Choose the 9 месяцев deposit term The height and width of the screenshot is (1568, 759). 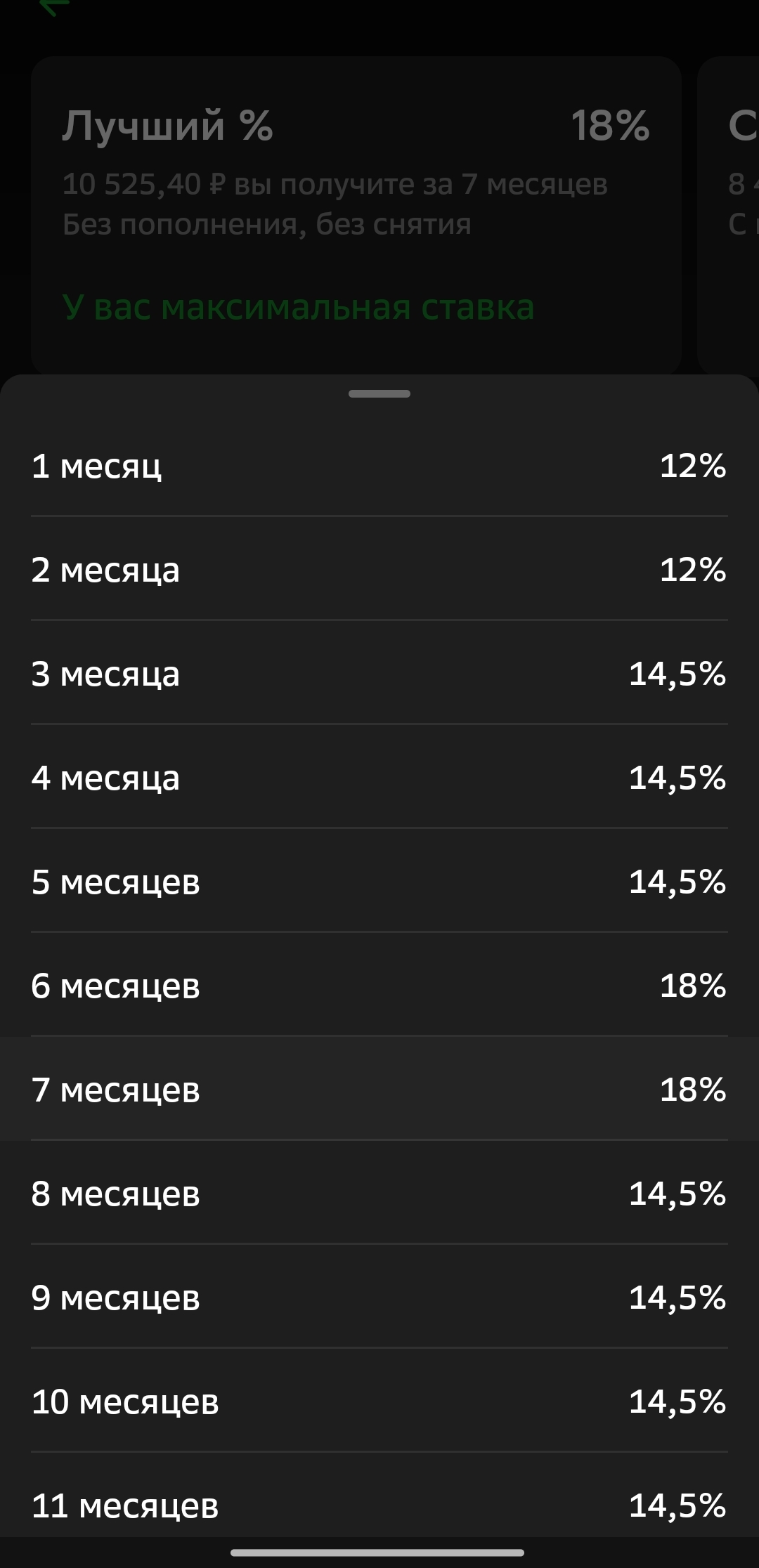379,1297
